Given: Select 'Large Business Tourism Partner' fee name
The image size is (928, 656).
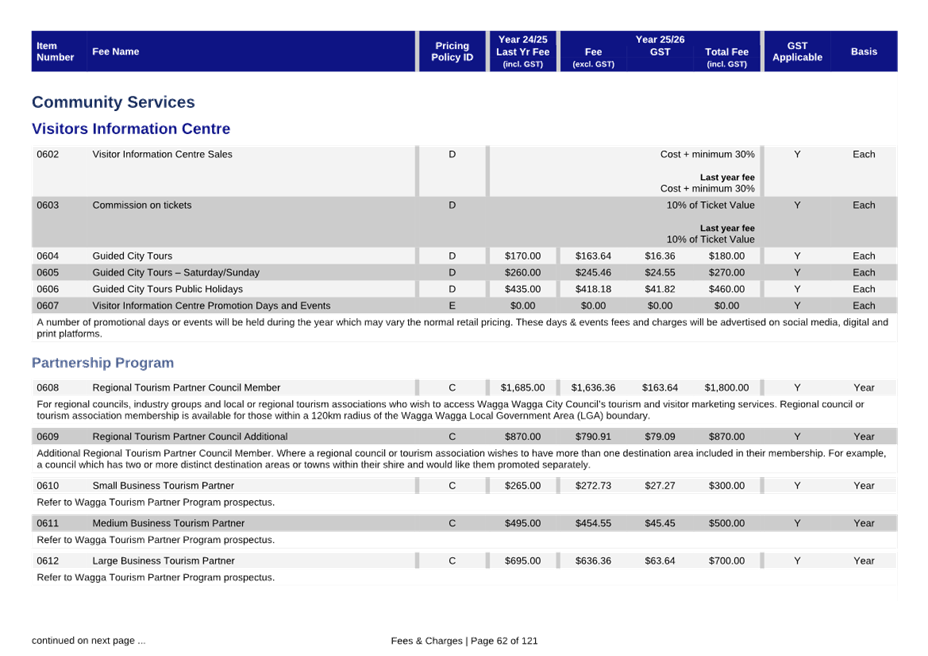Looking at the screenshot, I should point(163,561).
